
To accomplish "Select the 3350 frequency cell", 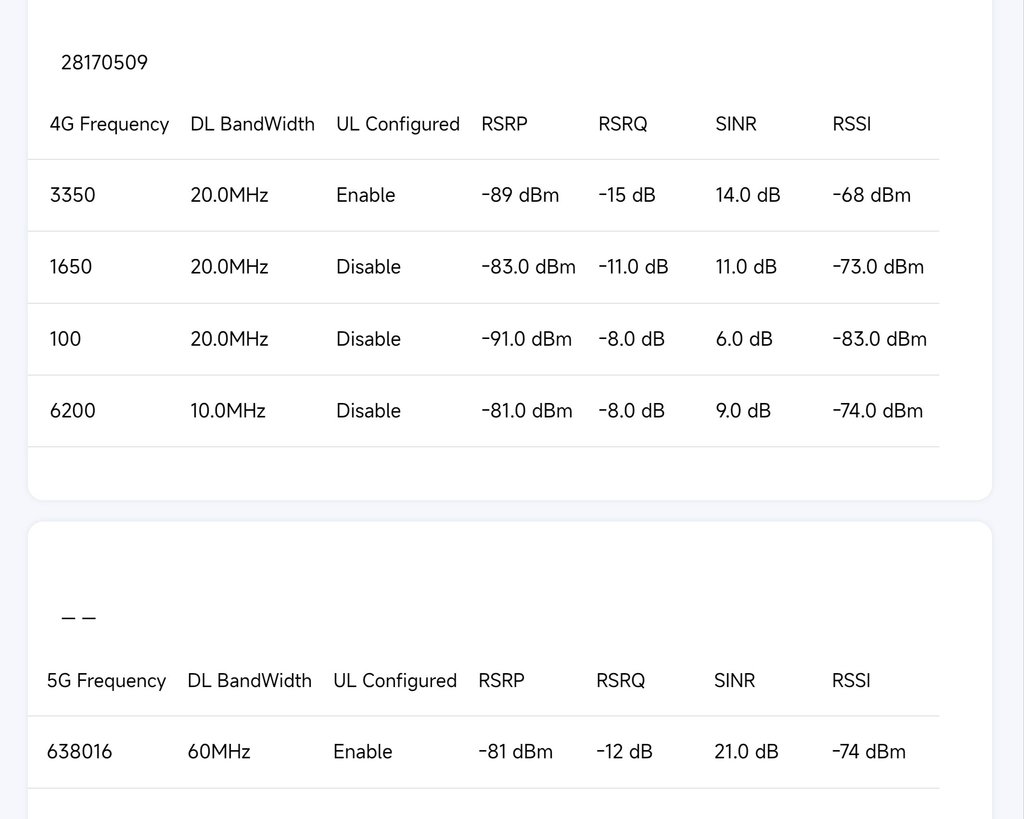I will [x=73, y=195].
